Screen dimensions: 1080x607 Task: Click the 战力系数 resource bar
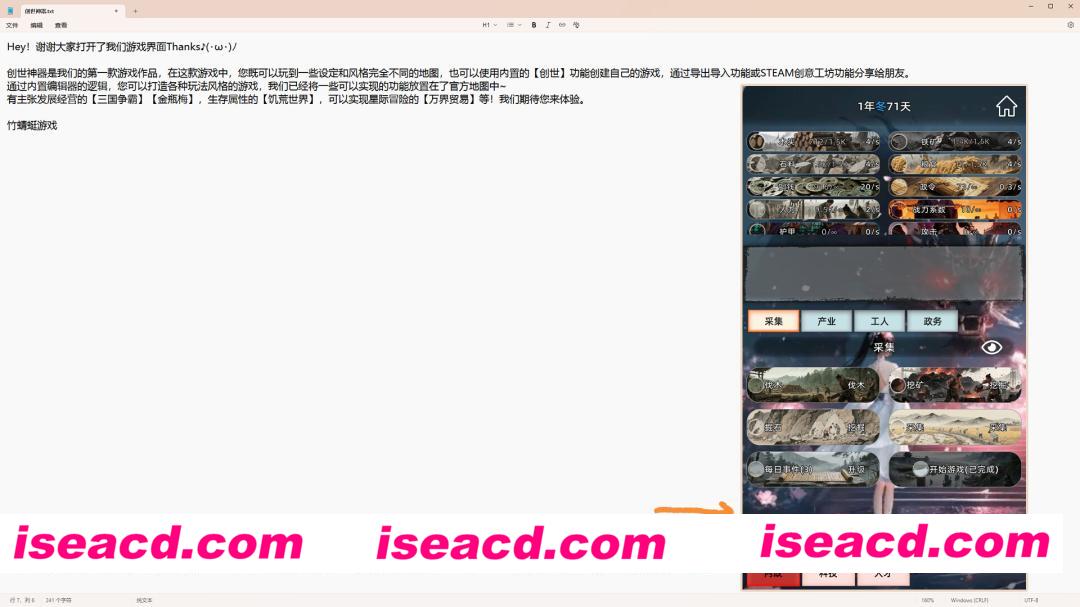[x=955, y=210]
